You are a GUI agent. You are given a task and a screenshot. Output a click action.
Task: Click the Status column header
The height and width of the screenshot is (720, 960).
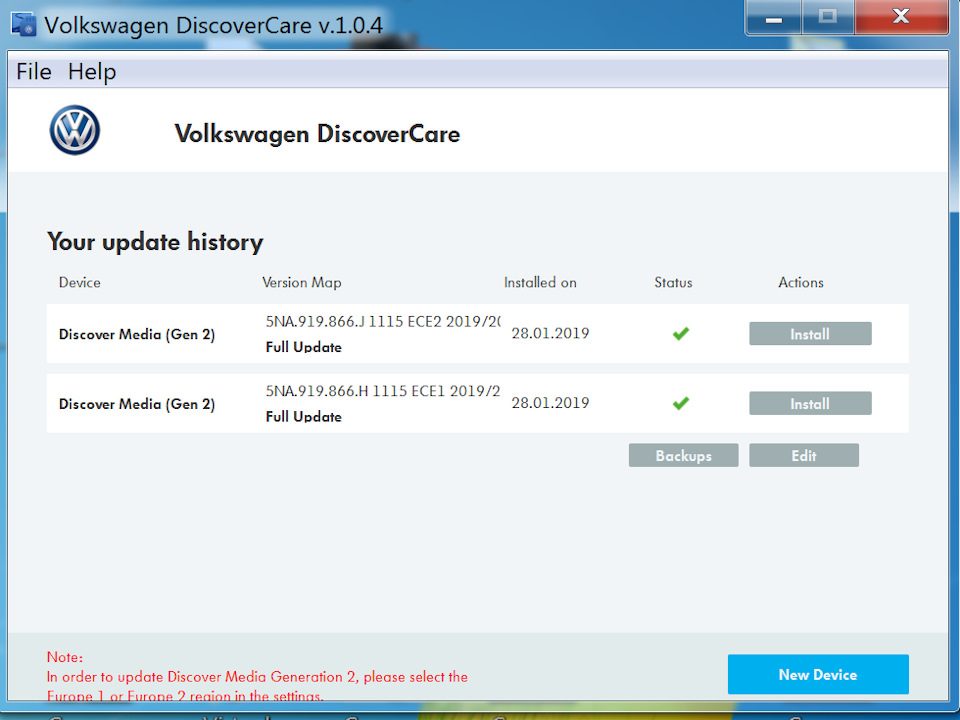coord(673,282)
